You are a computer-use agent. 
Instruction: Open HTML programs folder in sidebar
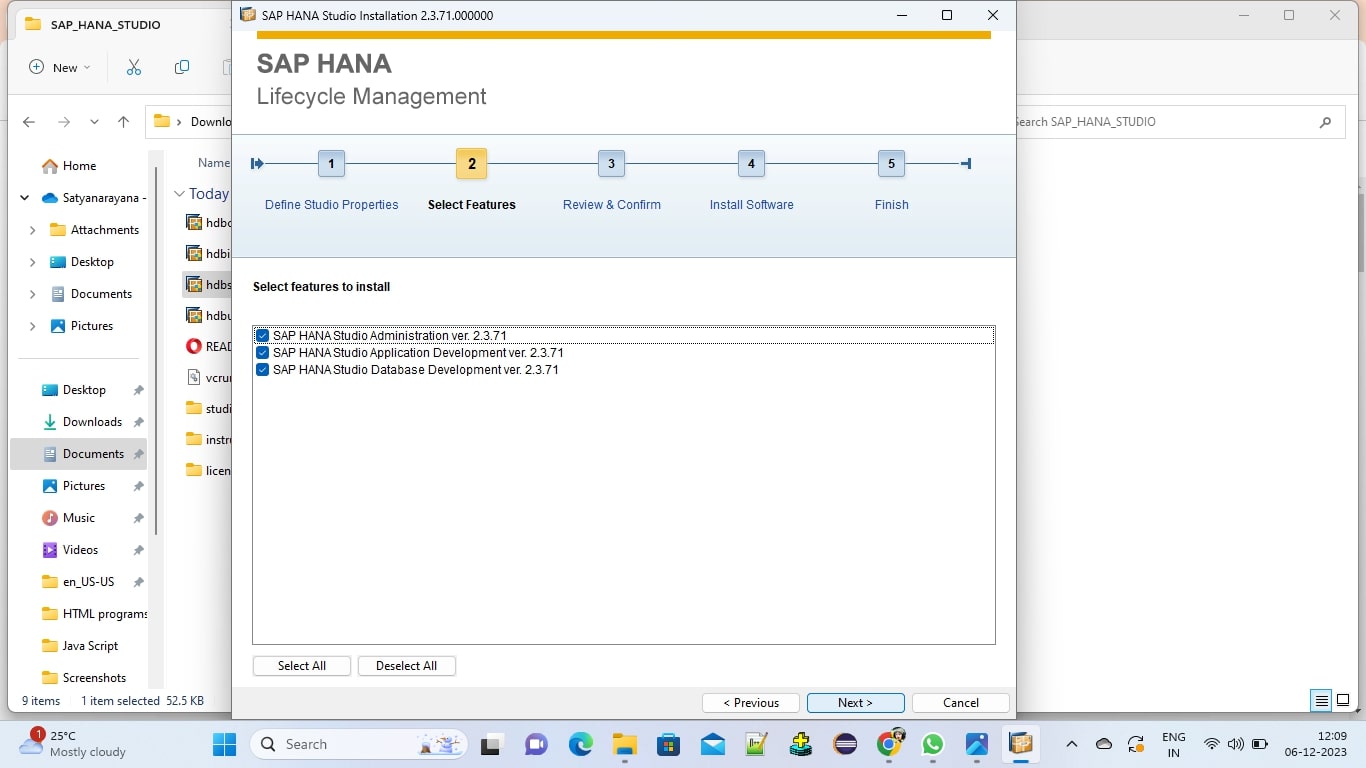[x=94, y=614]
